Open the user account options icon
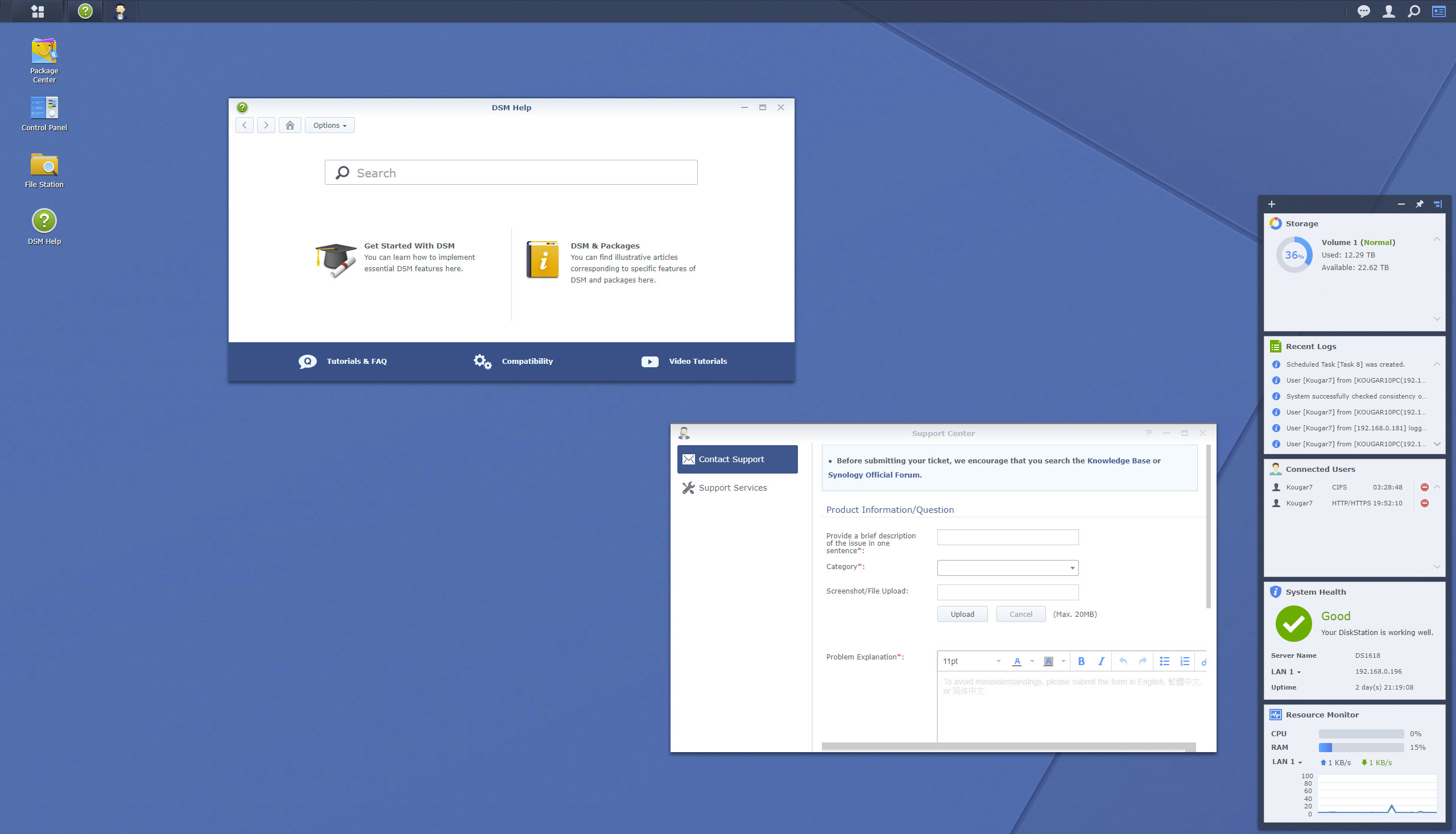Viewport: 1456px width, 834px height. click(1389, 11)
